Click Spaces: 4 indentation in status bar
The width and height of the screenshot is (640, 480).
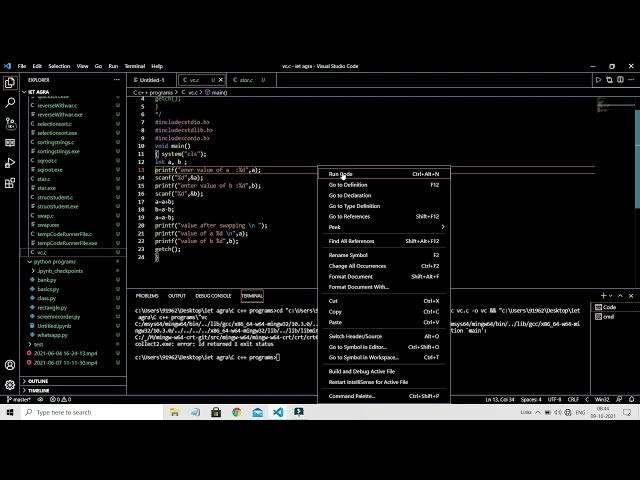(x=531, y=399)
